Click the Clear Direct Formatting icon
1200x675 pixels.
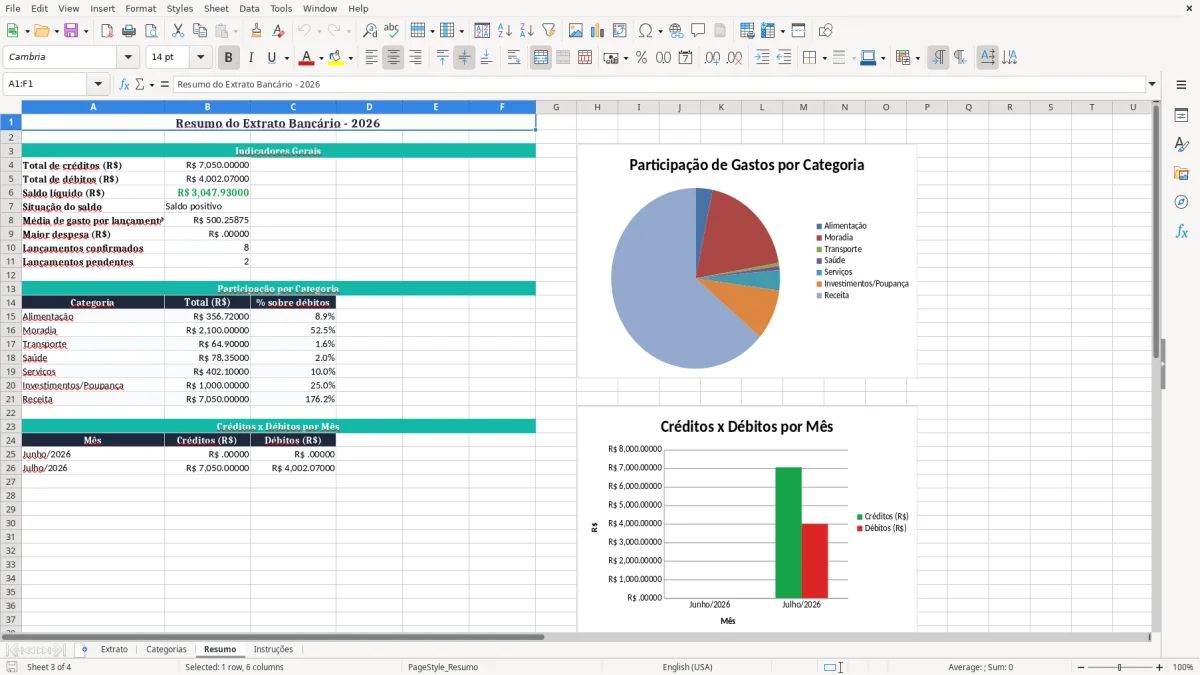(278, 31)
